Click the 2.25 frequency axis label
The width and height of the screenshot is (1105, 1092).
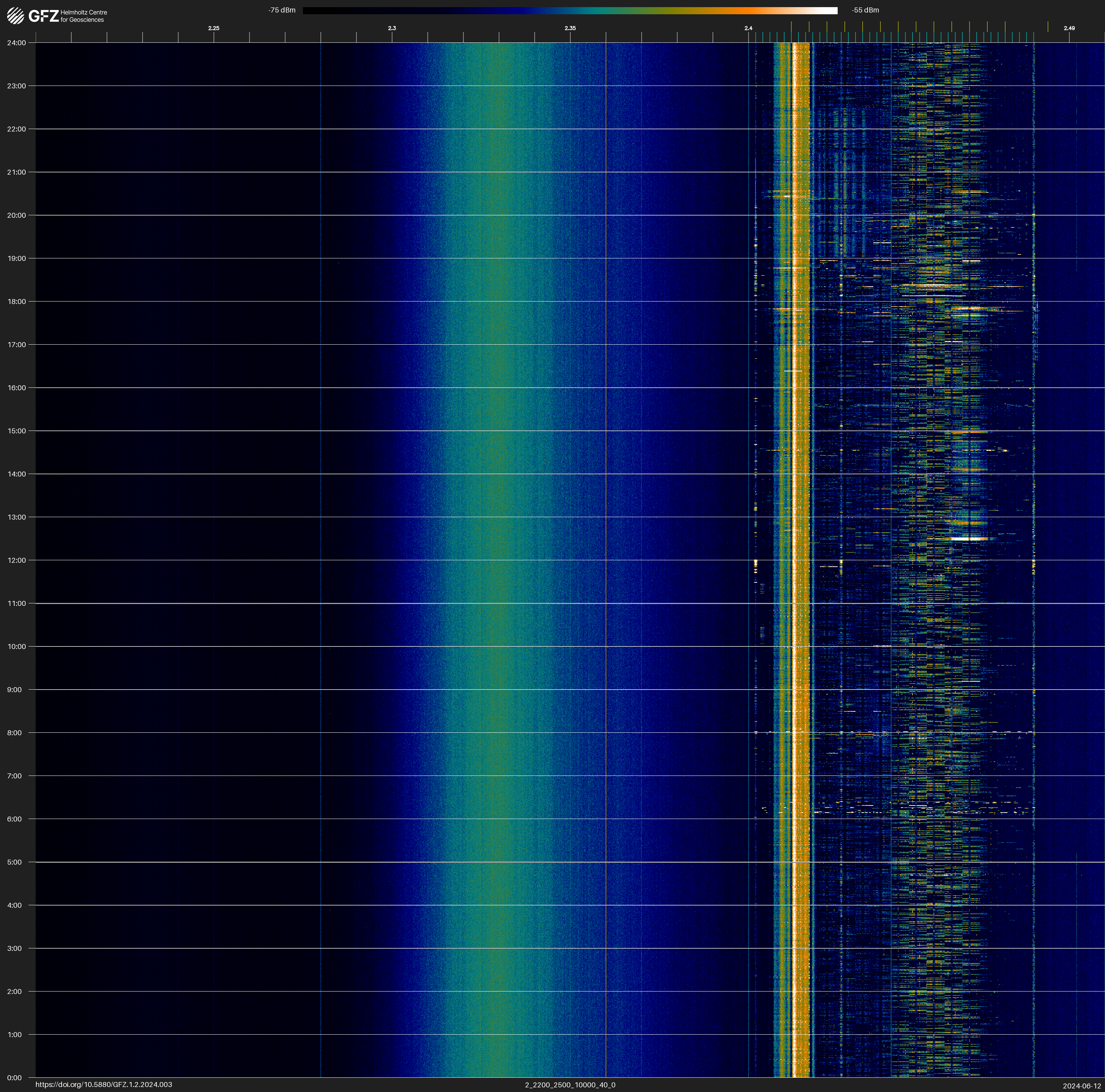coord(213,28)
